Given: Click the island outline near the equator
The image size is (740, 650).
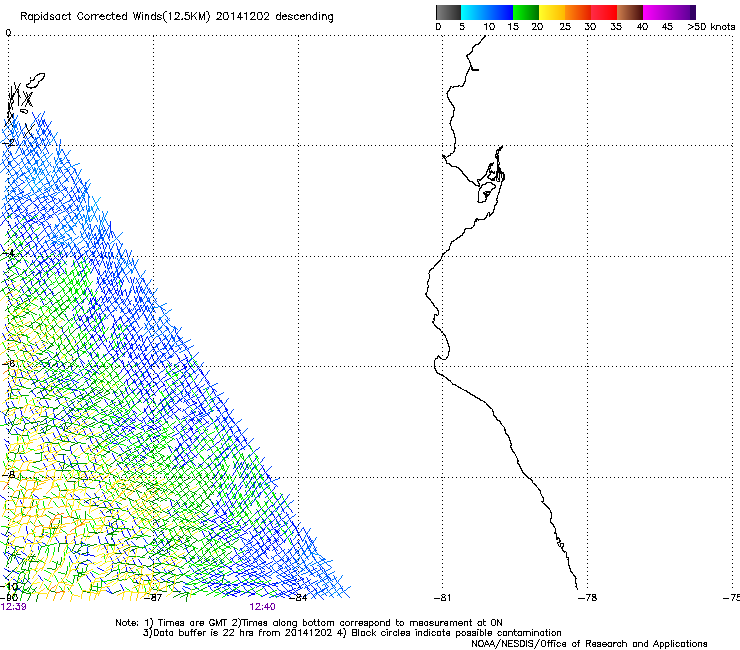Looking at the screenshot, I should point(35,80).
